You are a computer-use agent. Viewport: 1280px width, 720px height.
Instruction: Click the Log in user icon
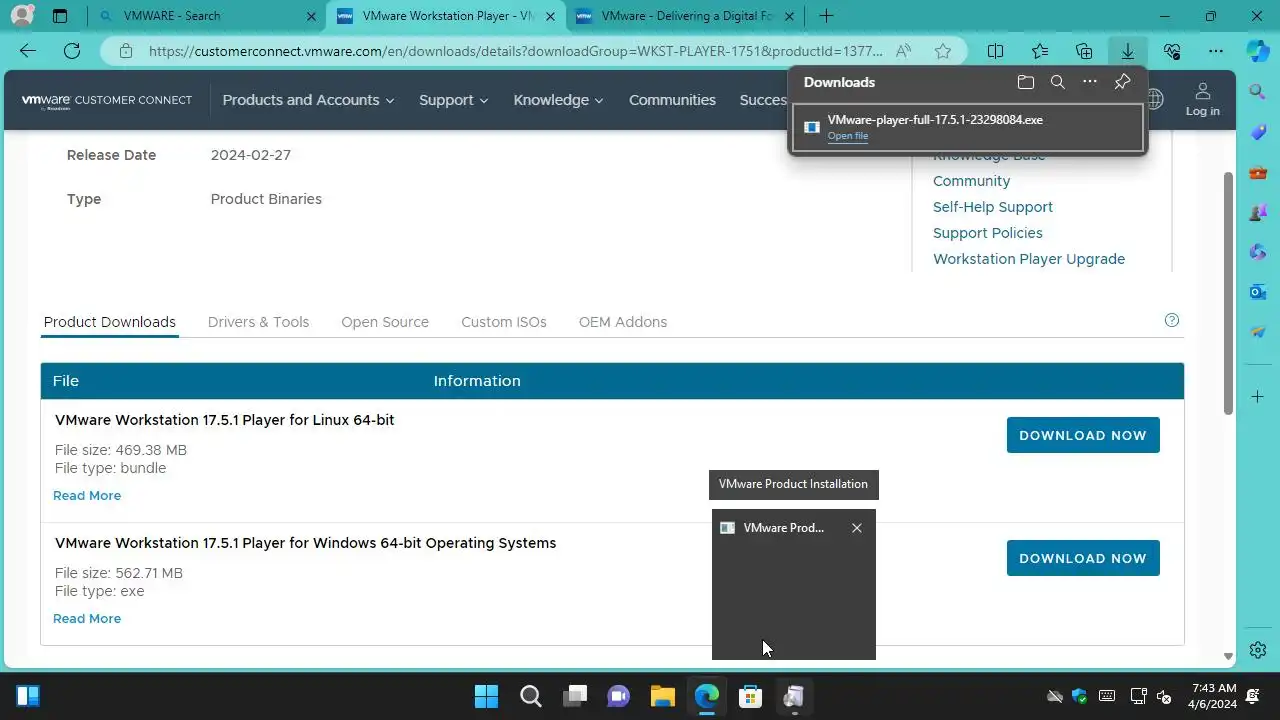click(x=1203, y=99)
